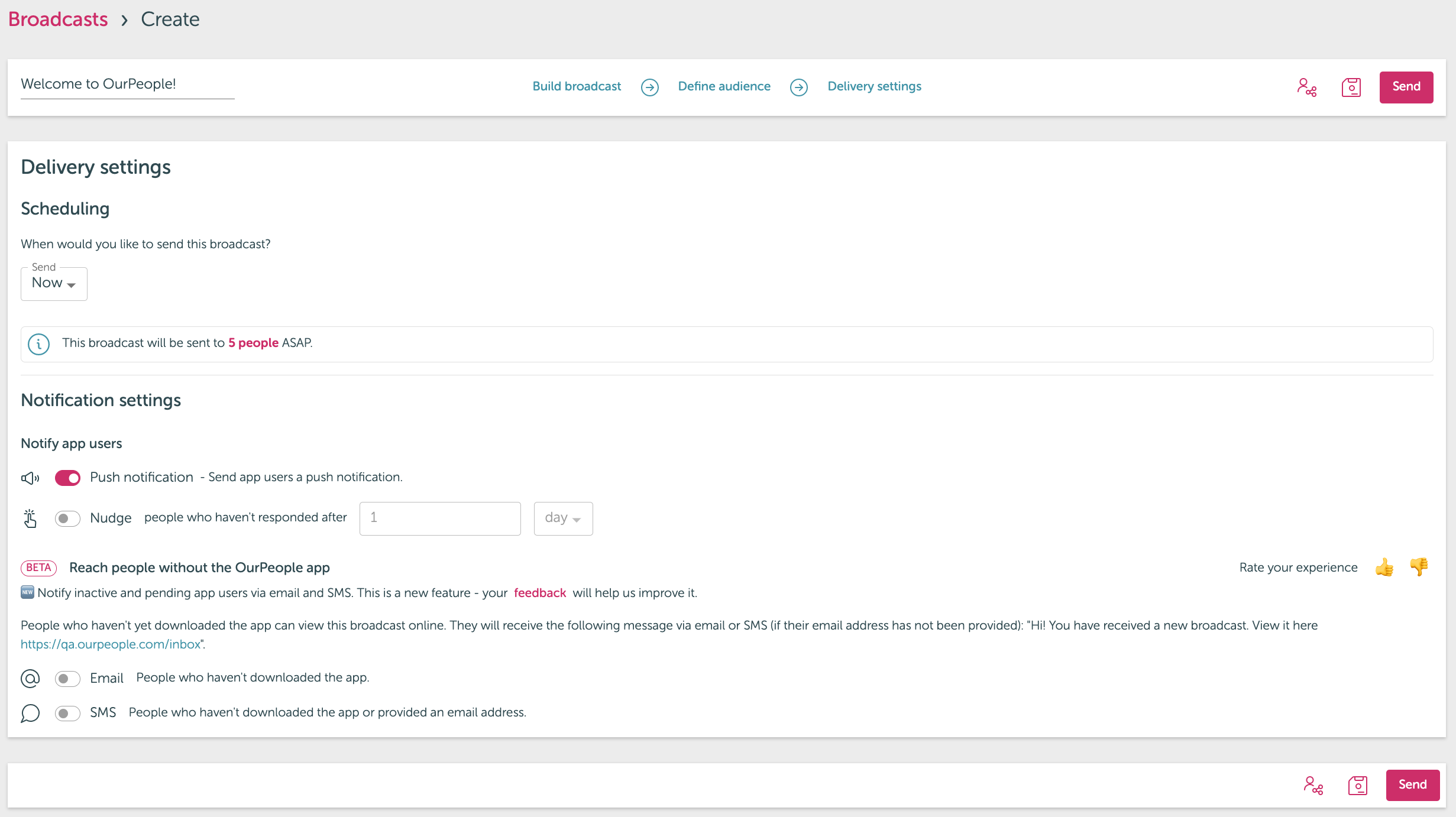Click the thumbs up rating icon
The height and width of the screenshot is (817, 1456).
click(x=1384, y=567)
